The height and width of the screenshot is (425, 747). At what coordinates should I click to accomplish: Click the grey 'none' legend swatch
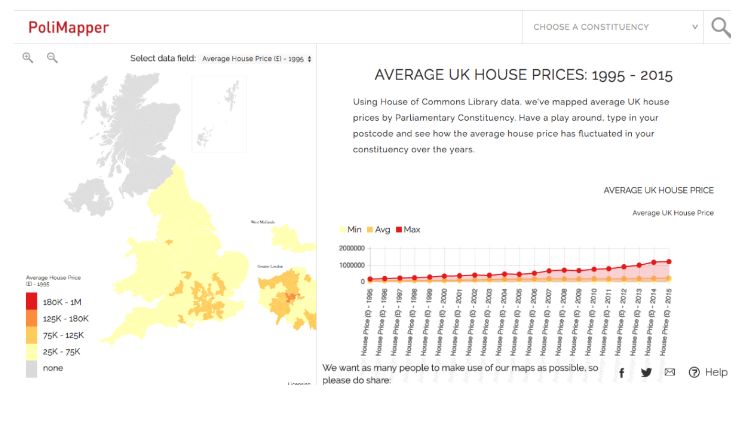point(33,368)
